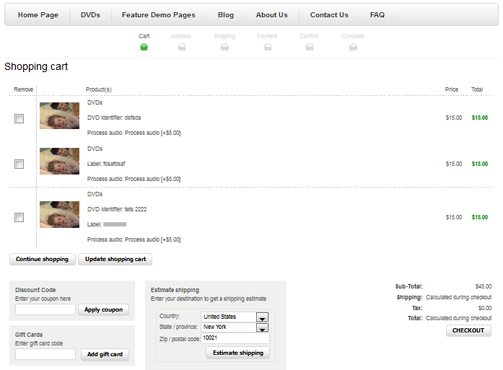Click the Confirm step indicator circle

310,47
